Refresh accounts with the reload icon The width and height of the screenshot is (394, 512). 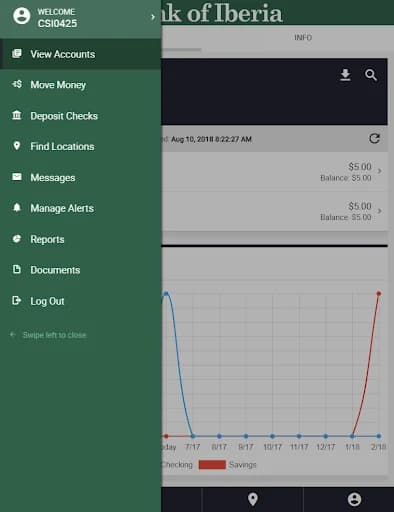click(x=374, y=138)
